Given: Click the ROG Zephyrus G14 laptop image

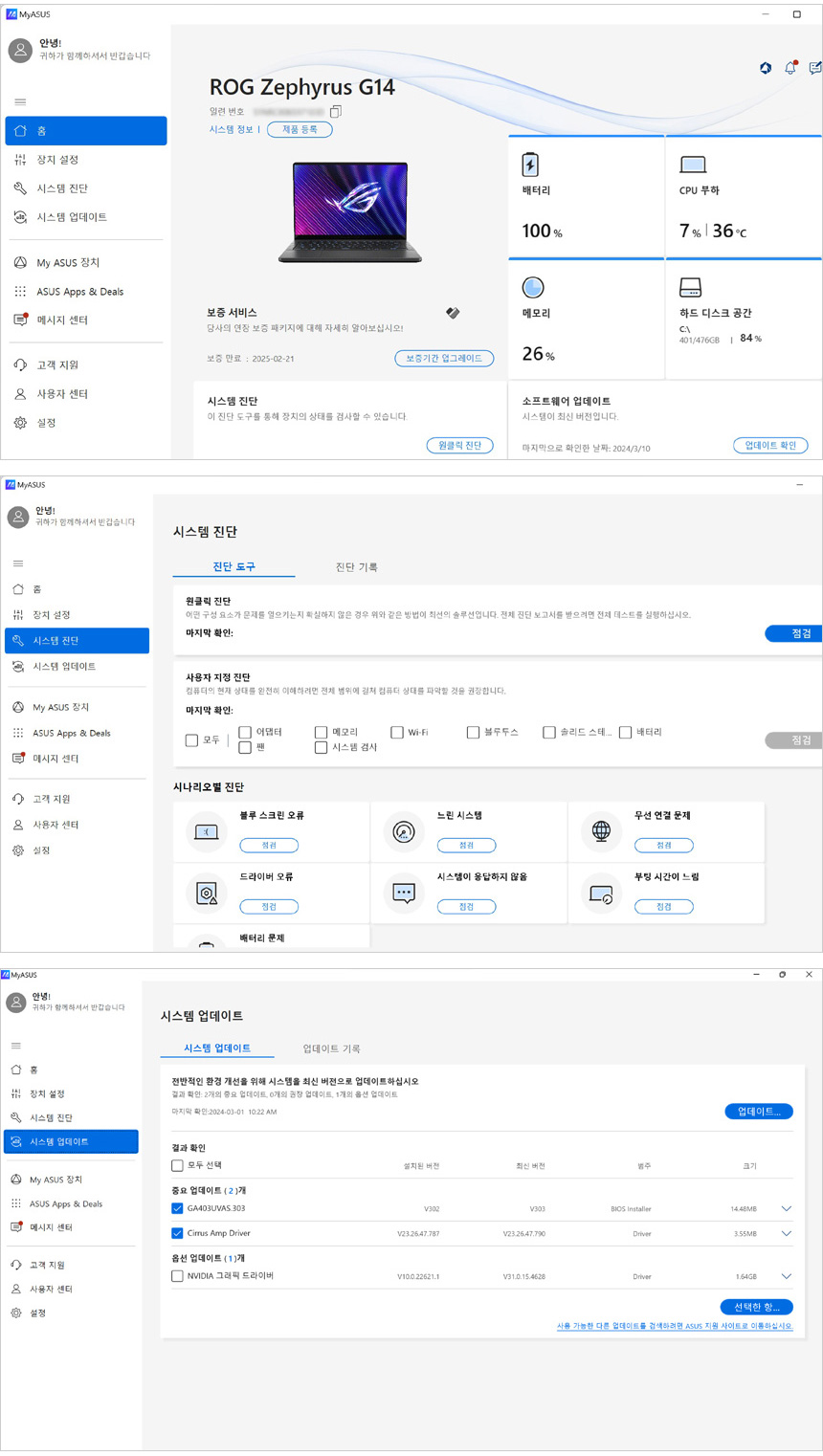Looking at the screenshot, I should click(350, 211).
